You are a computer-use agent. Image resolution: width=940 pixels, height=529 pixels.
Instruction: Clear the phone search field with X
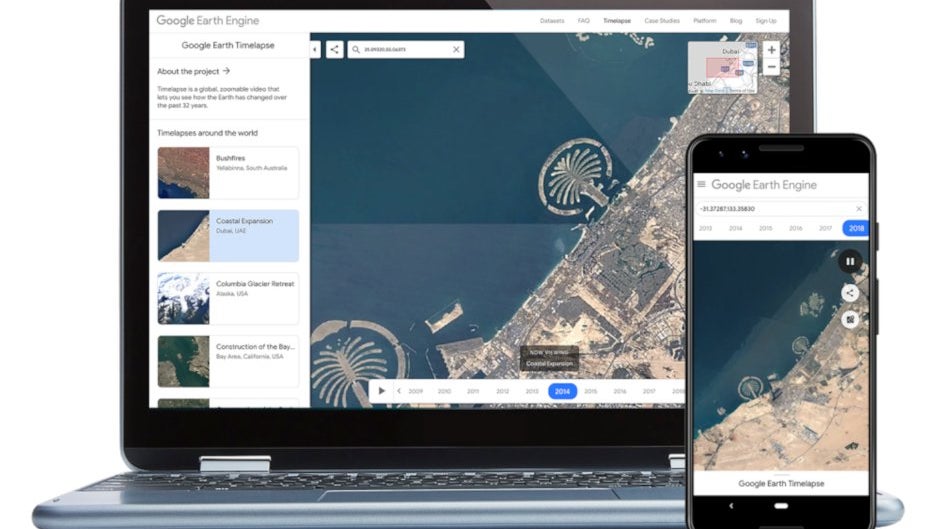point(858,209)
